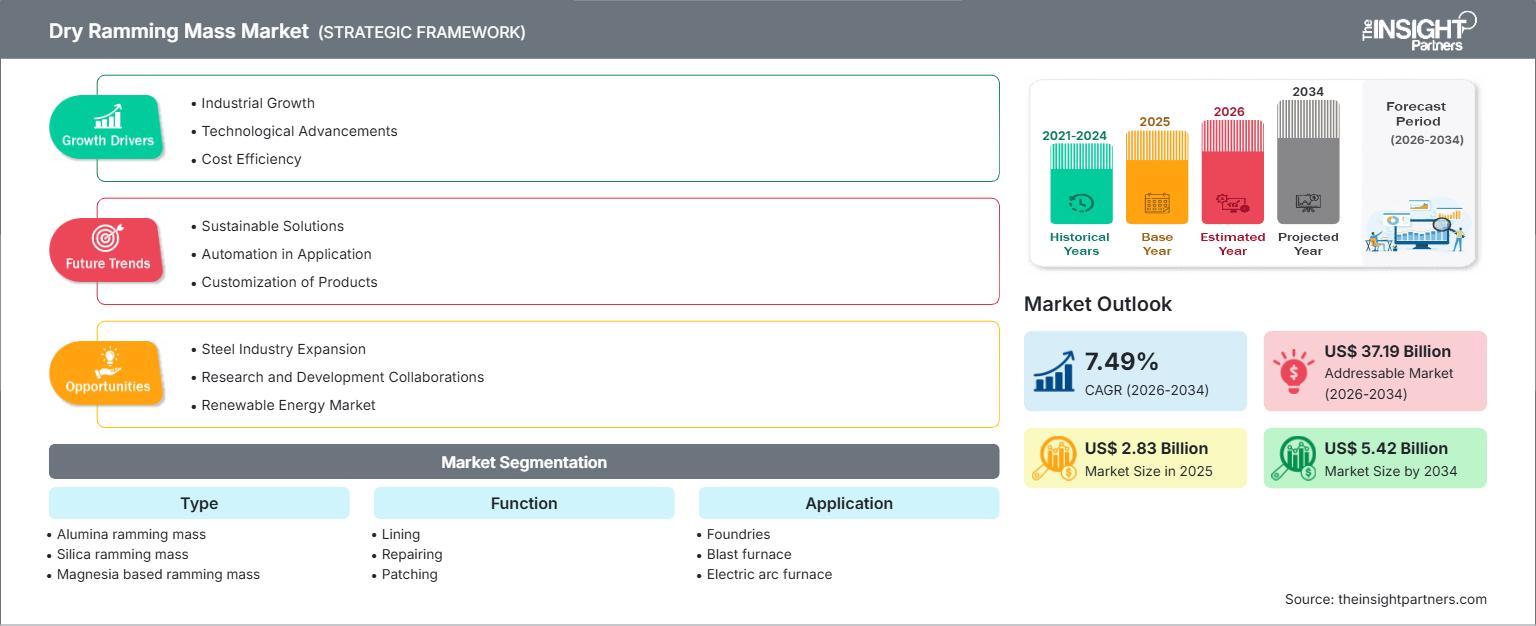Click the Foundries application item
This screenshot has height=626, width=1536.
pos(738,534)
